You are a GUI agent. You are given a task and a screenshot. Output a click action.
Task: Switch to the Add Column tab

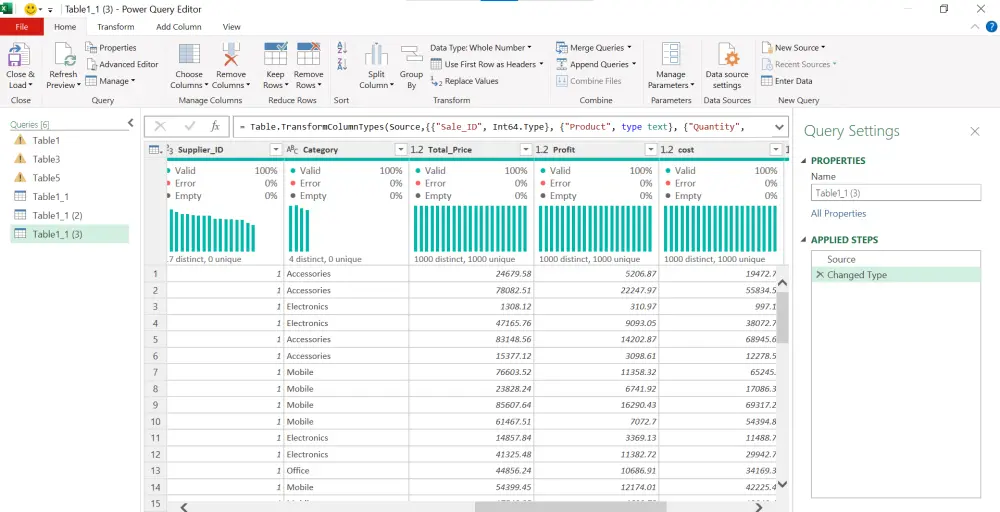click(x=179, y=27)
